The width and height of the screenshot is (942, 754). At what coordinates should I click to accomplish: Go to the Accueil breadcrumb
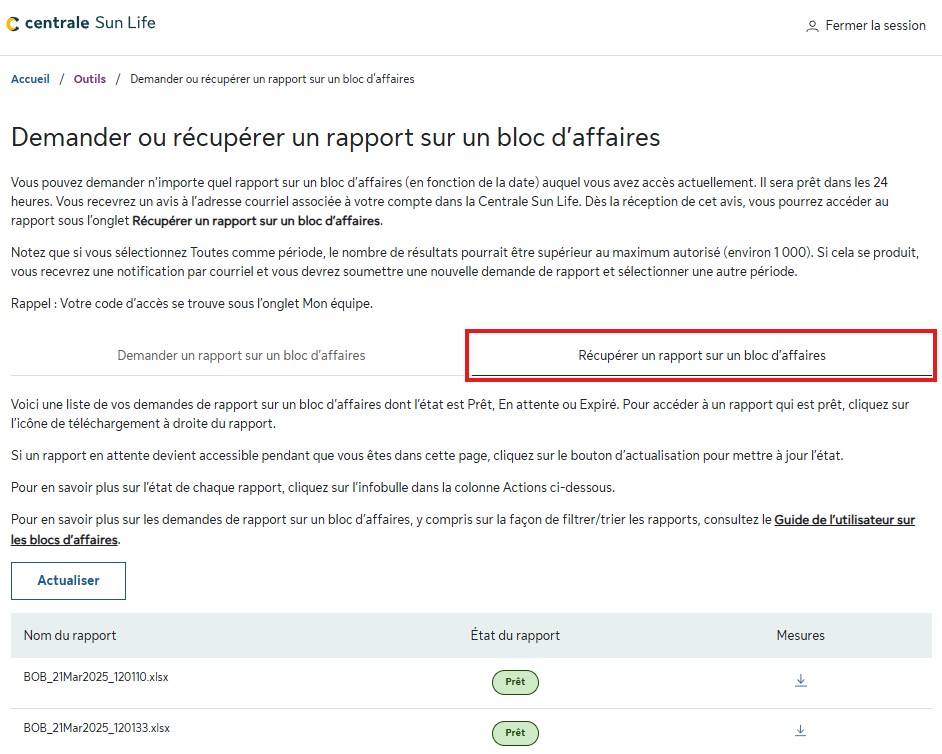tap(30, 79)
